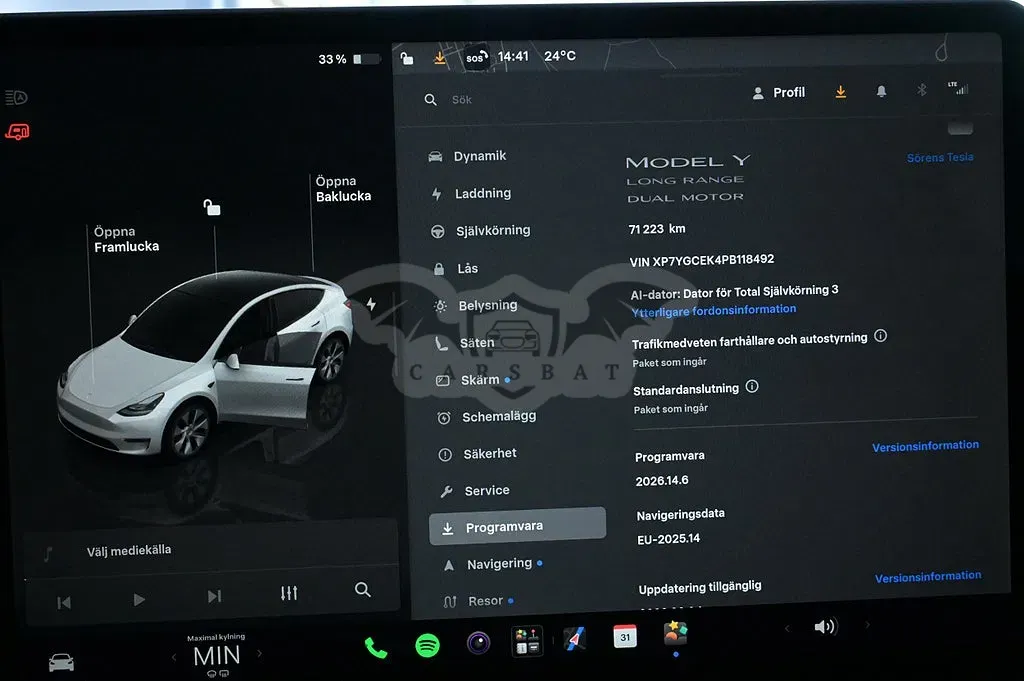
Task: Tap the Sörens Tesla vehicle name link
Action: coord(940,157)
